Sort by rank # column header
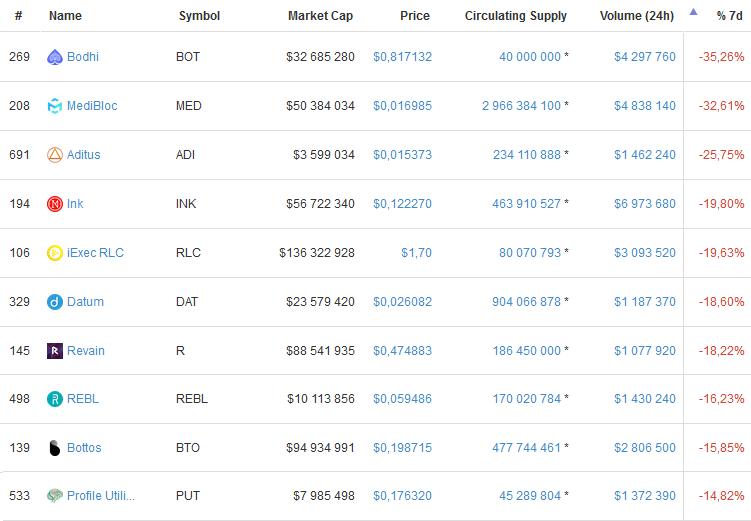This screenshot has width=751, height=521. click(x=18, y=16)
